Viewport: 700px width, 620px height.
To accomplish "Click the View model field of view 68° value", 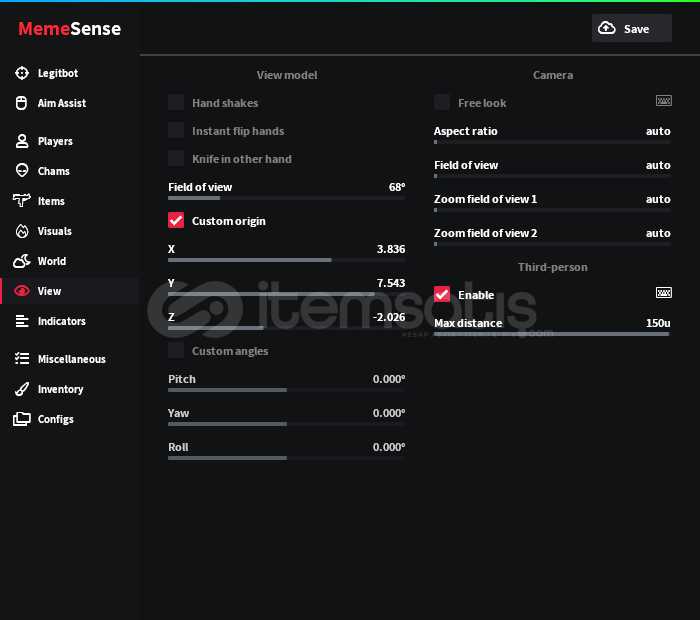I will click(397, 187).
